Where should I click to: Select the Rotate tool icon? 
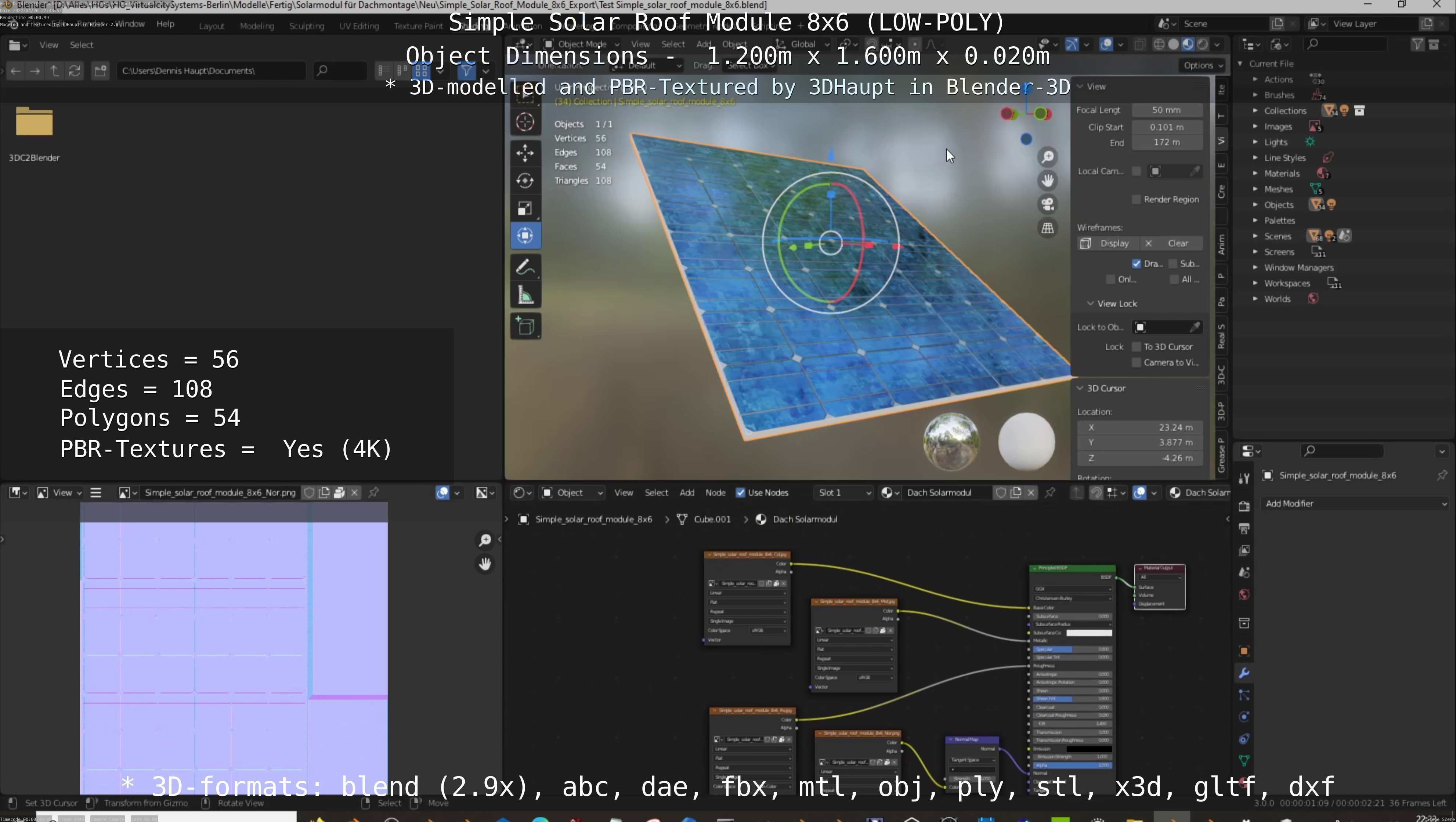point(525,181)
